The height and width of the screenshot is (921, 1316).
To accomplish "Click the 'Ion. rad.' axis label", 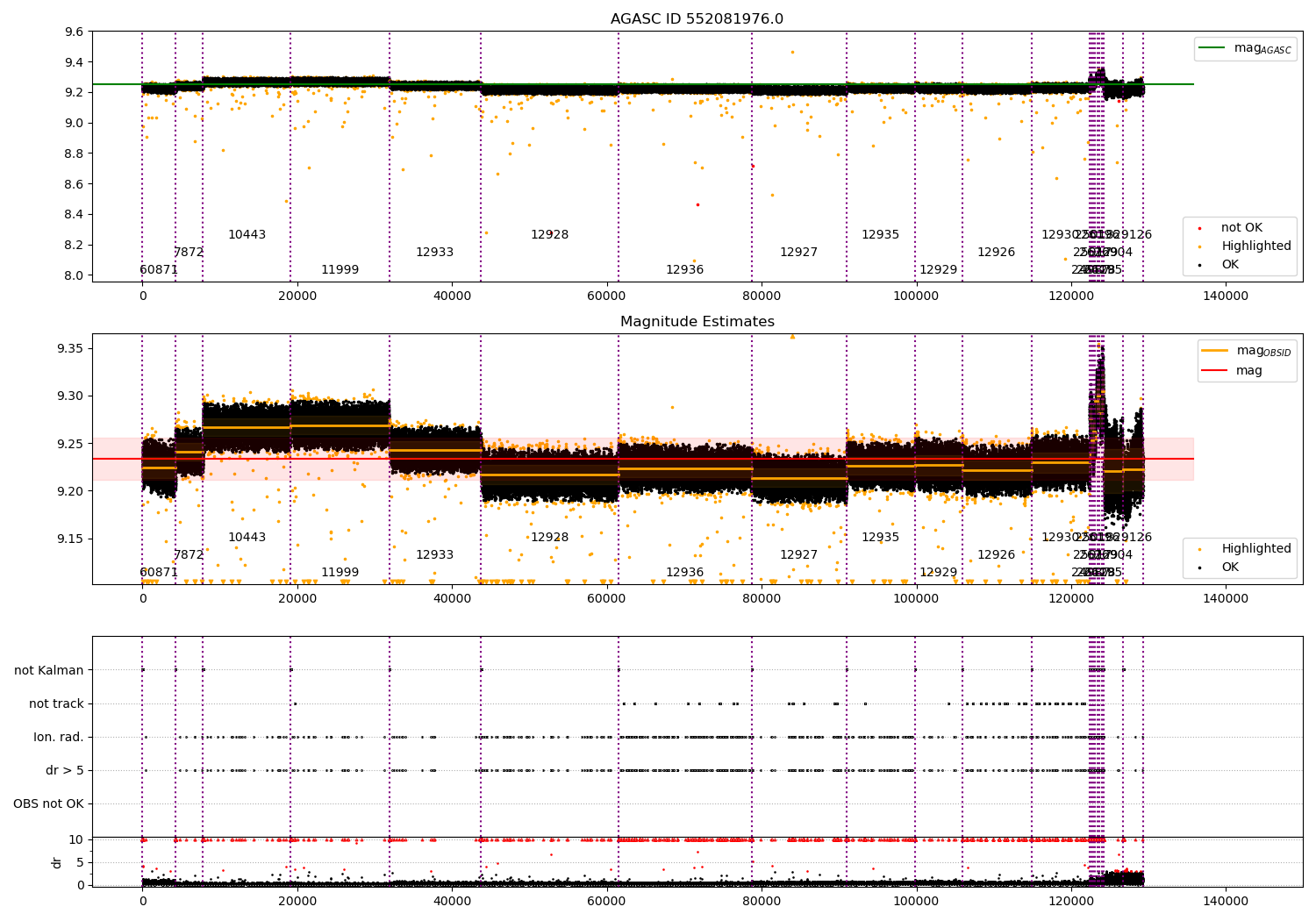I will point(59,737).
